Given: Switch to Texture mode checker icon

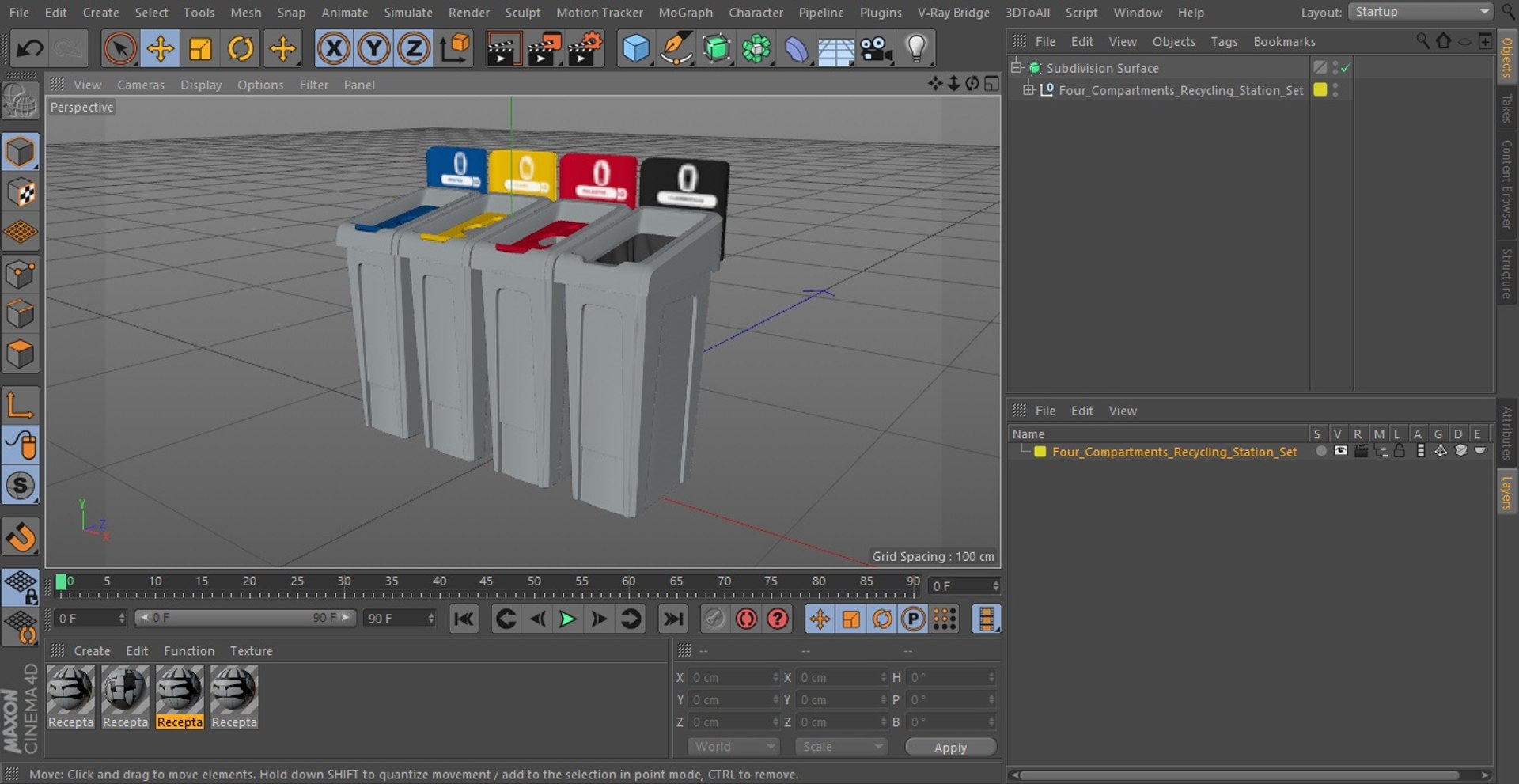Looking at the screenshot, I should click(x=21, y=192).
